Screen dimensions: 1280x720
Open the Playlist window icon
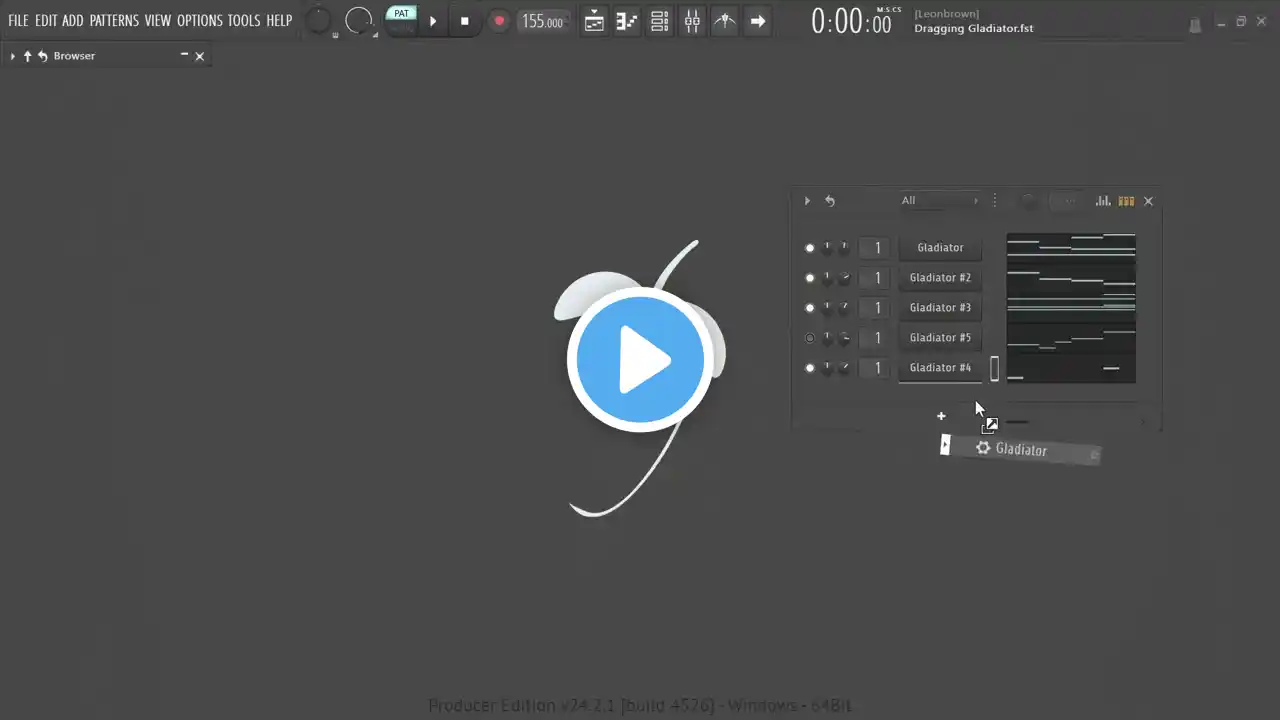[594, 21]
